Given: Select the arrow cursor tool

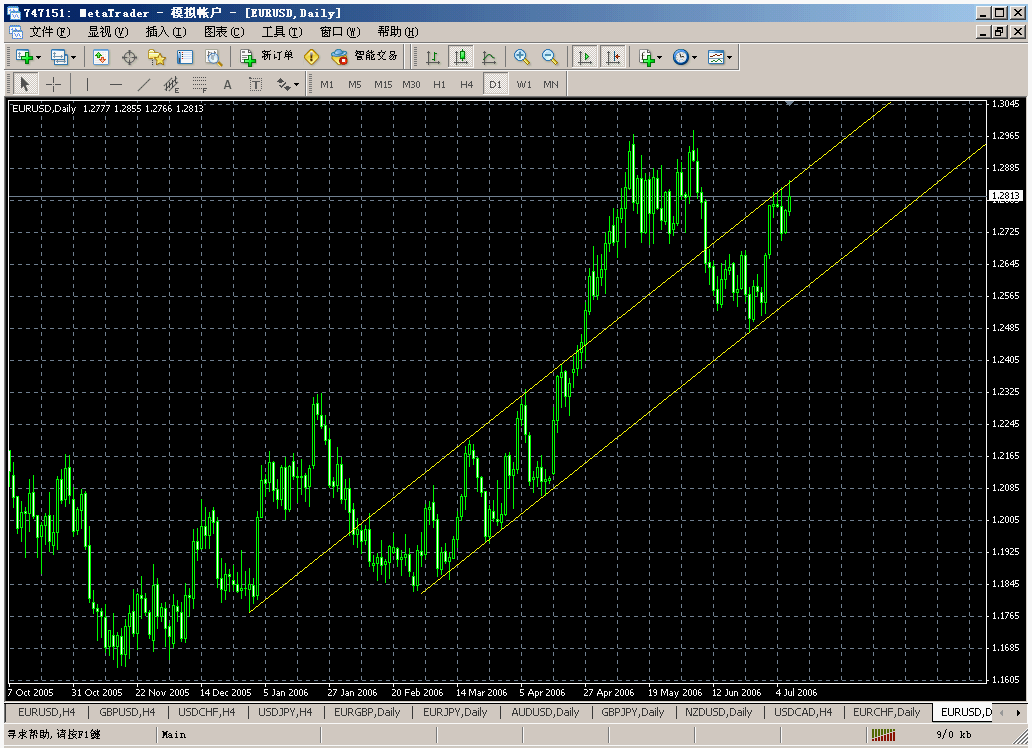Looking at the screenshot, I should click(x=25, y=84).
